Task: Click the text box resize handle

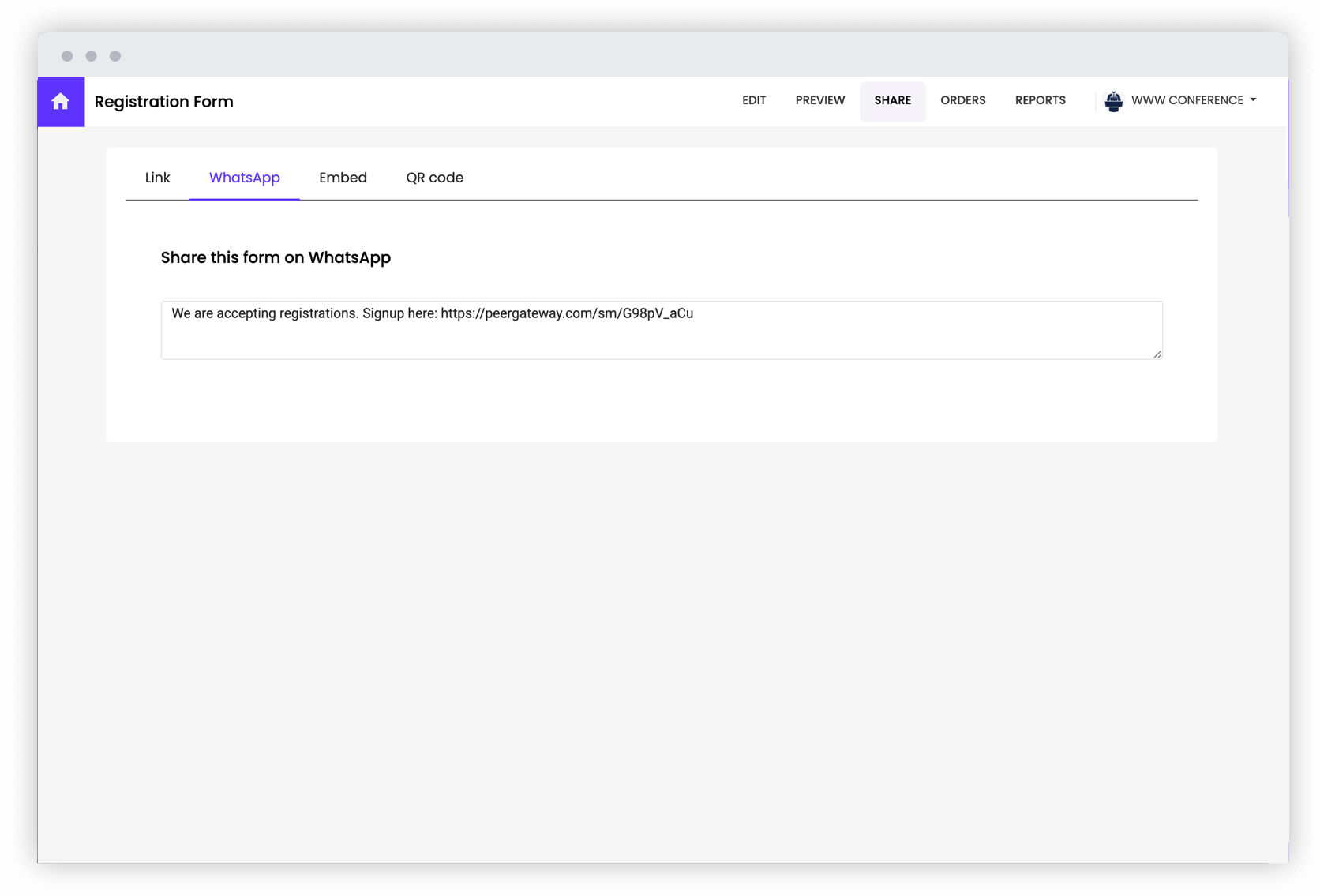Action: tap(1157, 354)
